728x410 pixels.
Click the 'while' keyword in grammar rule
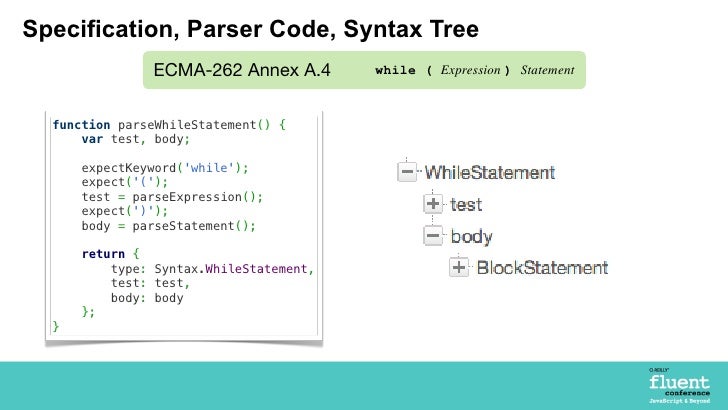coord(395,71)
